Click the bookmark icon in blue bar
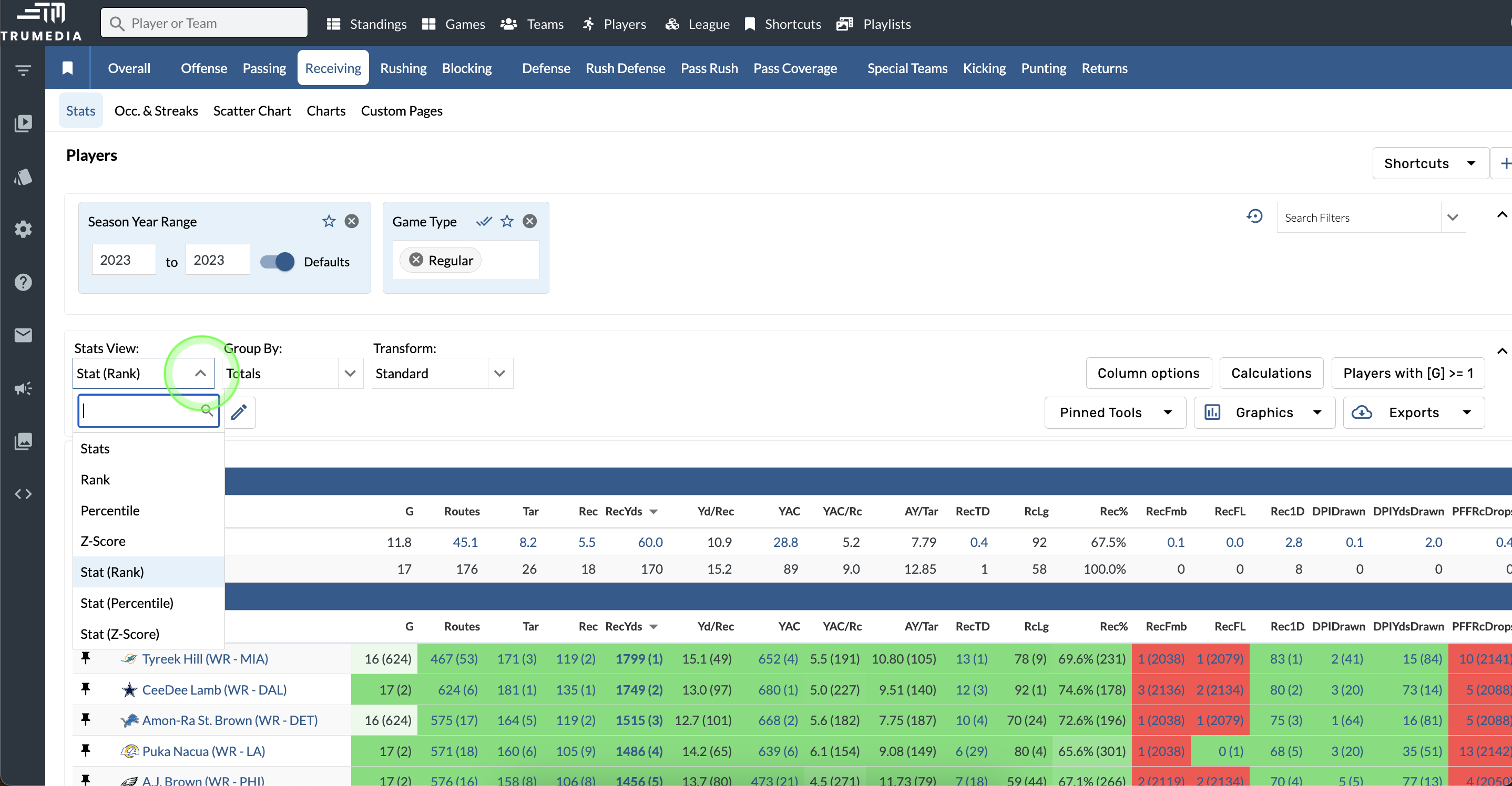The height and width of the screenshot is (786, 1512). tap(67, 68)
